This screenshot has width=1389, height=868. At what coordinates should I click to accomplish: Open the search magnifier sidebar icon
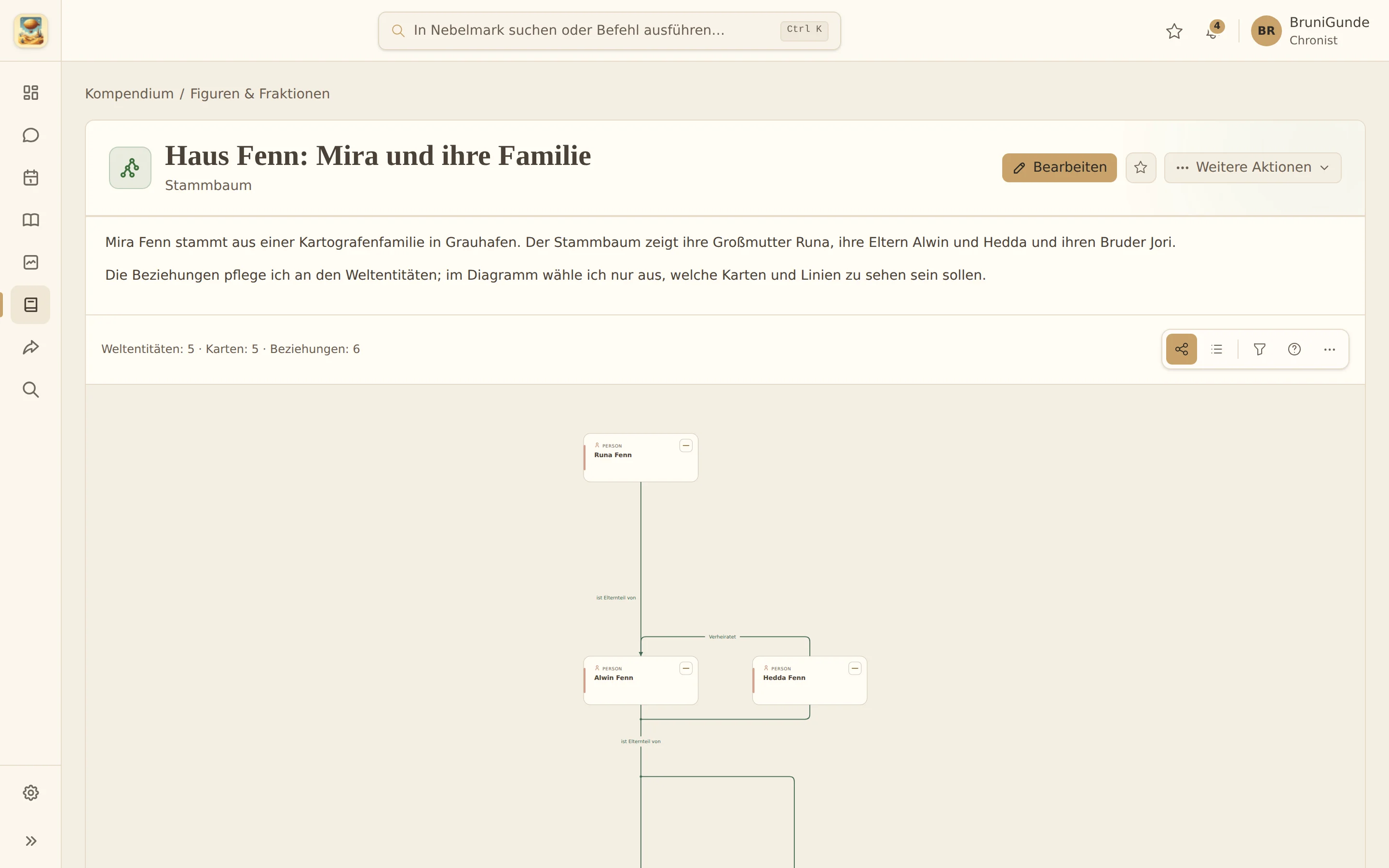pos(30,390)
